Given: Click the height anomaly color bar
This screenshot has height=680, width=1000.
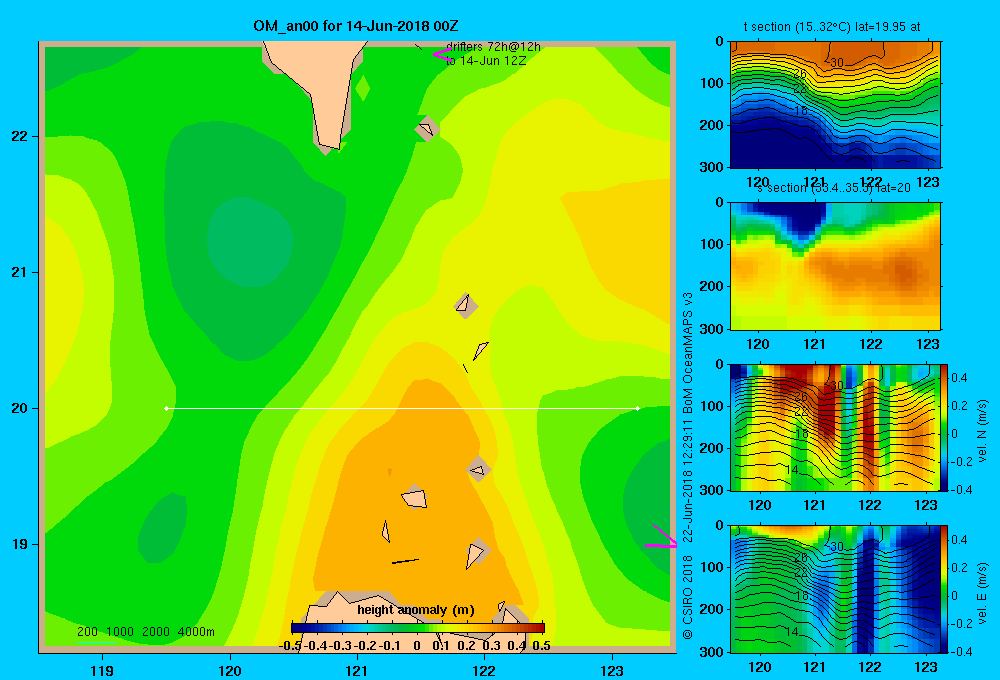Looking at the screenshot, I should (418, 628).
